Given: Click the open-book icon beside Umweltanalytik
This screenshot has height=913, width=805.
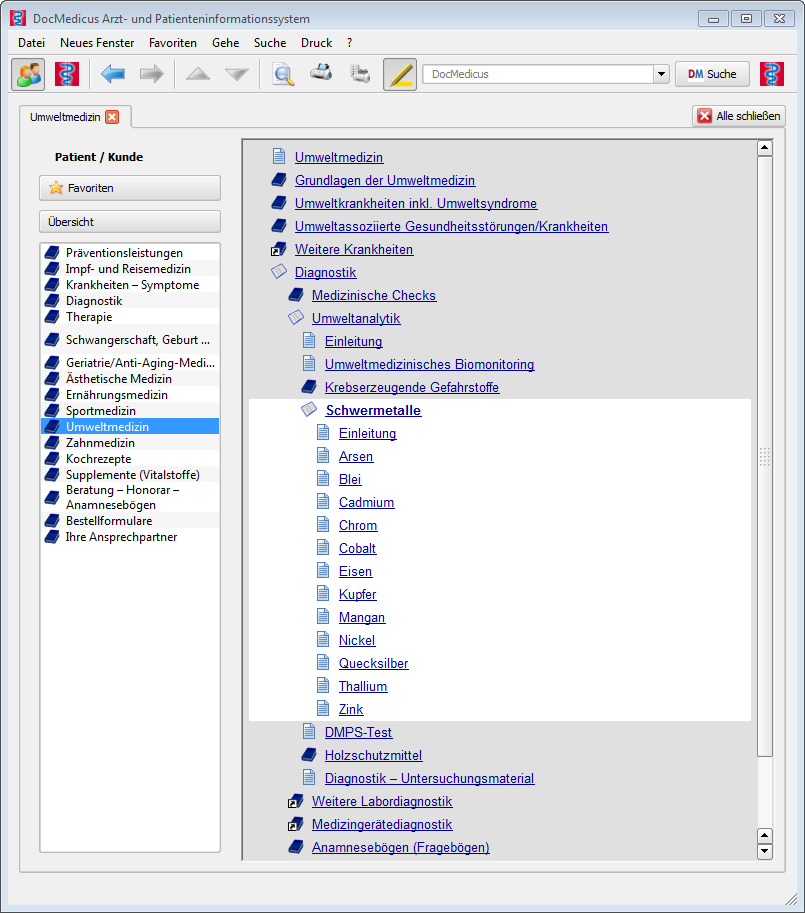Looking at the screenshot, I should 296,318.
